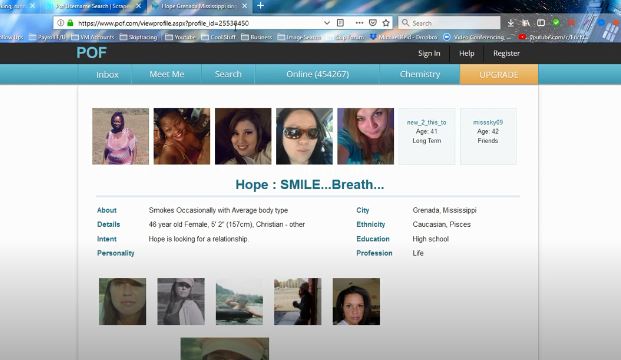
Task: Click 'Hope : SMILE...Breath...' heading
Action: click(x=310, y=185)
